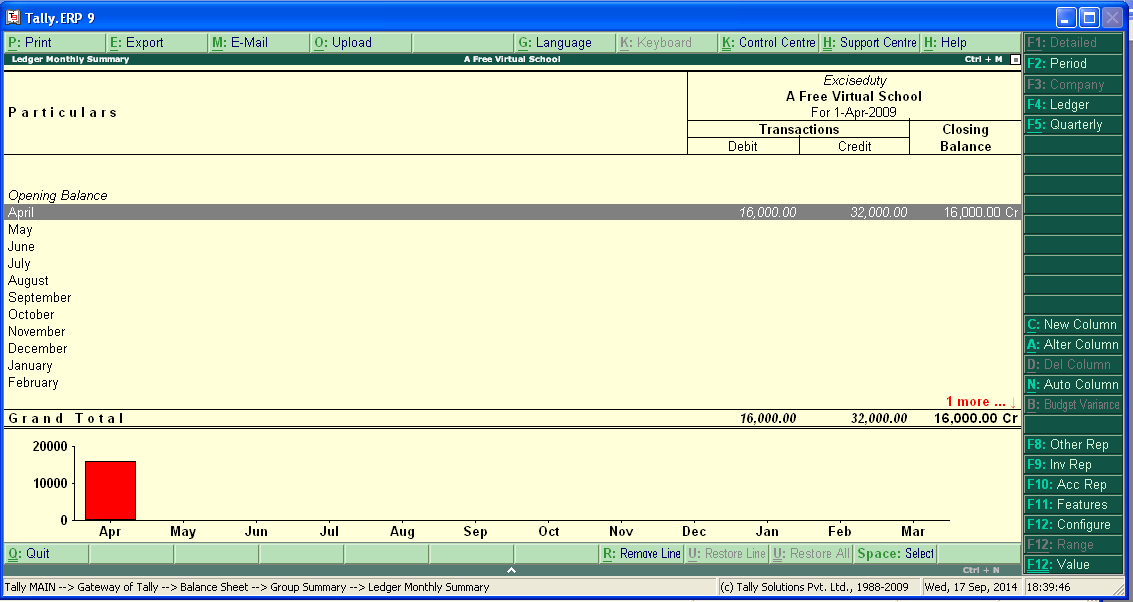1133x602 pixels.
Task: Click the 18:39:46 clock in status bar
Action: [1048, 587]
